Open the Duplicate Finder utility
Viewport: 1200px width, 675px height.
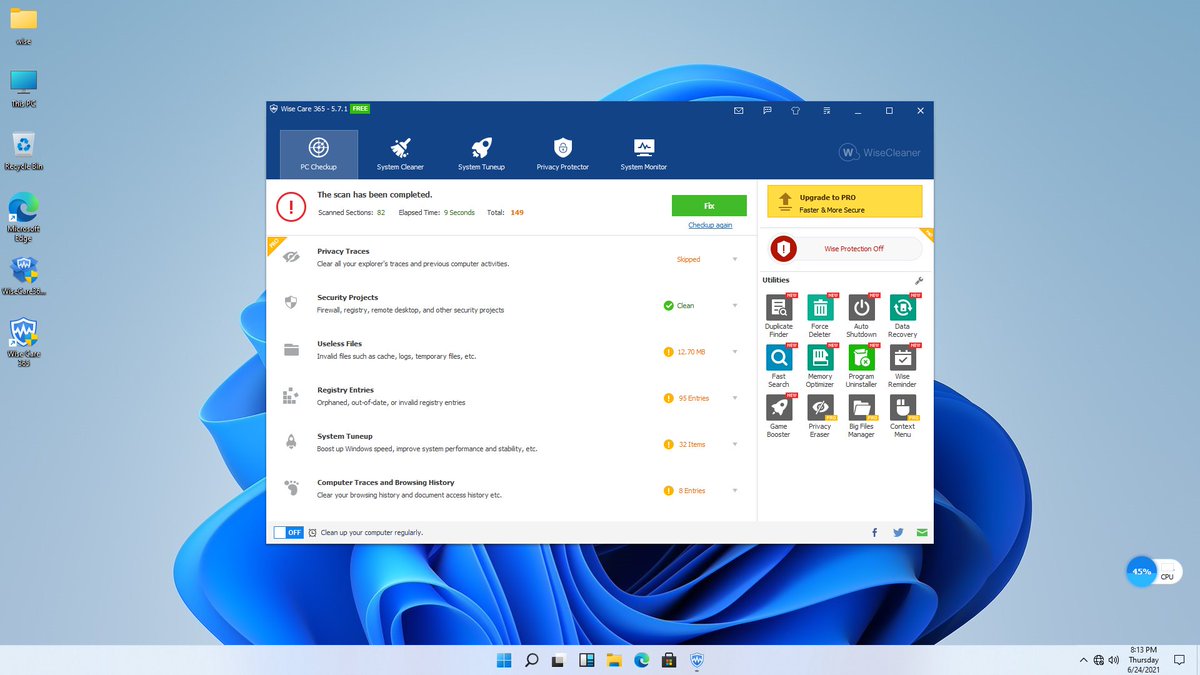(x=779, y=316)
